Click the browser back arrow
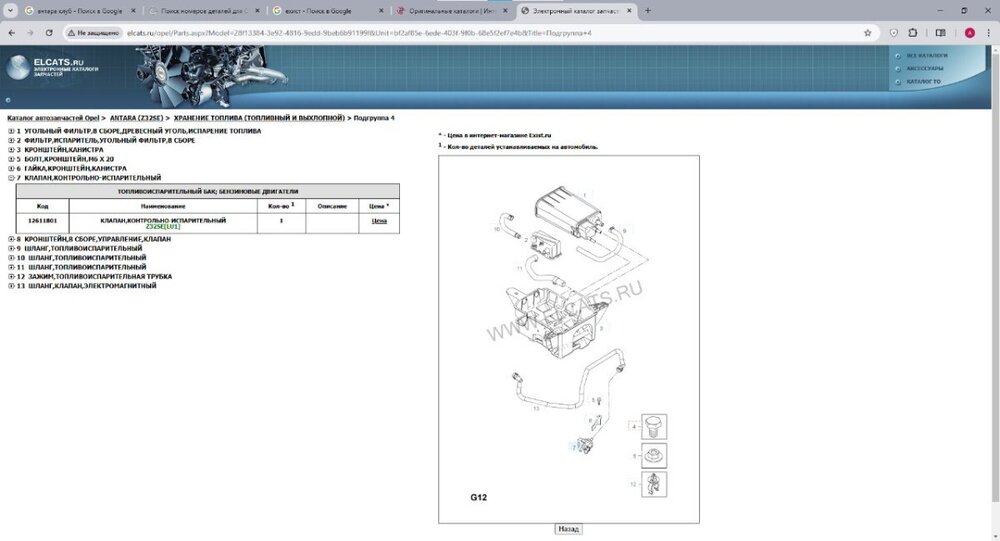1000x541 pixels. [11, 32]
